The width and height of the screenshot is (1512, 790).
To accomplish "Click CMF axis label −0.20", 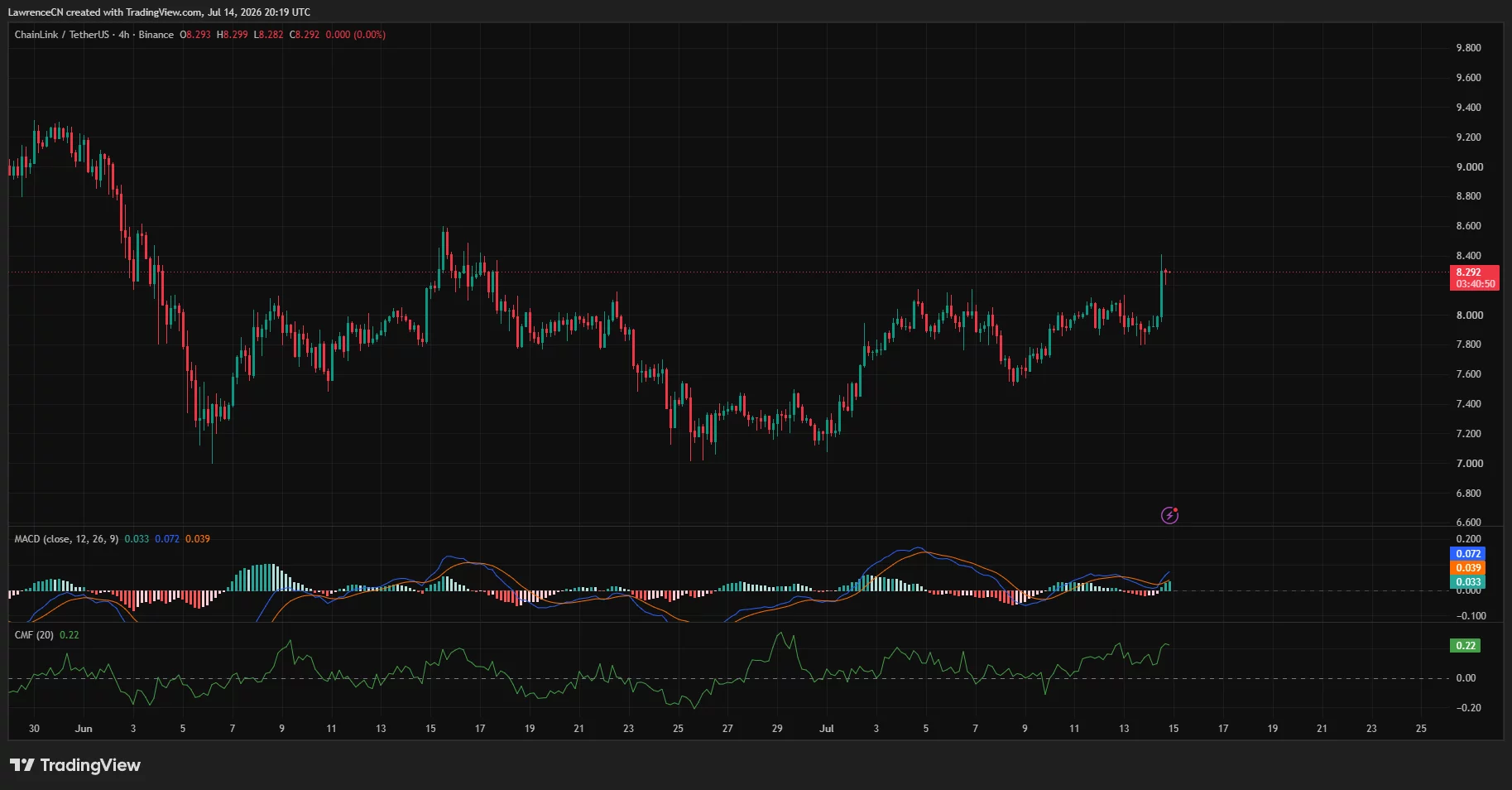I will pos(1469,708).
